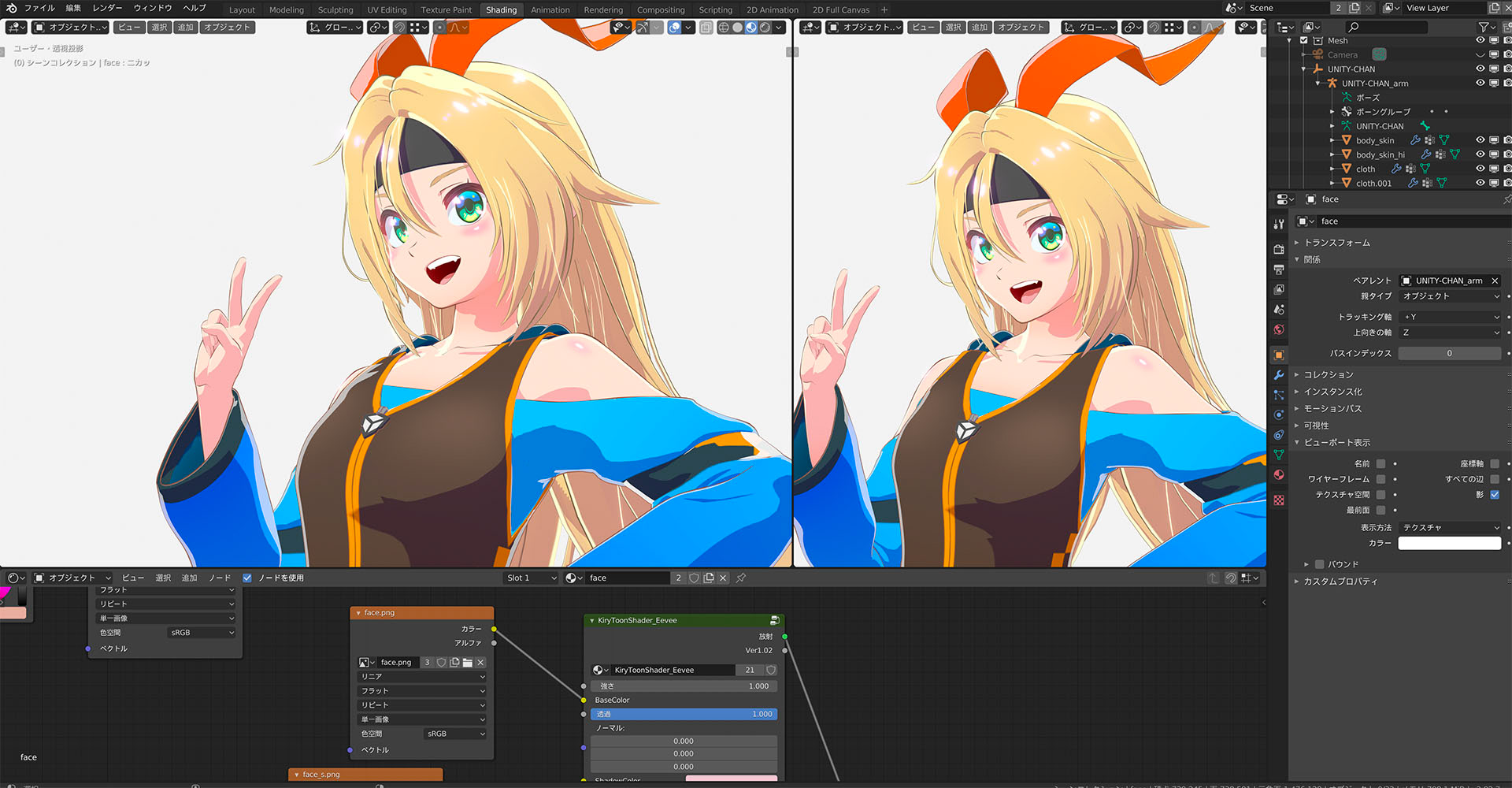Switch to the Layout workspace tab
Viewport: 1512px width, 788px height.
tap(242, 9)
